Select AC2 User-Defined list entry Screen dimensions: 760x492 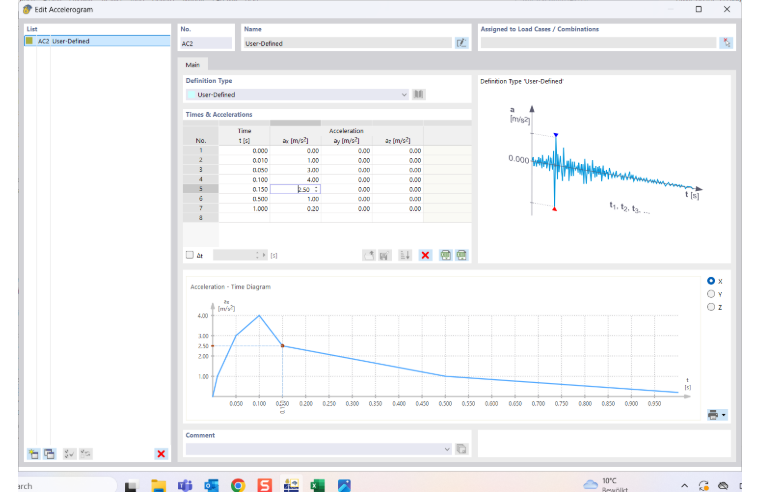point(97,41)
